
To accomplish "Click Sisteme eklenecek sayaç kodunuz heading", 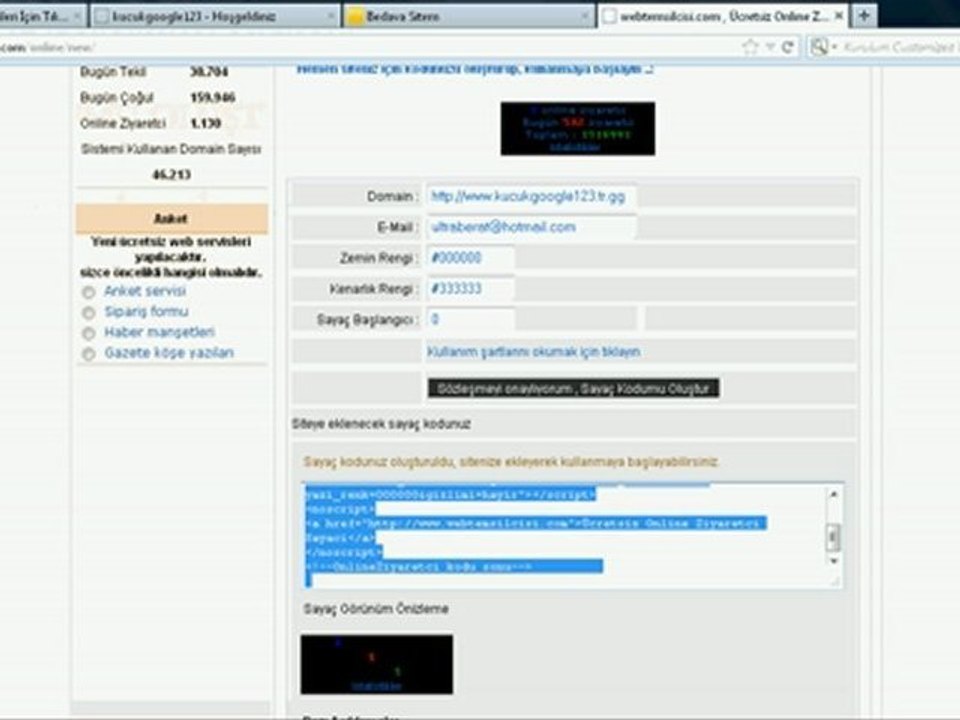I will (381, 424).
